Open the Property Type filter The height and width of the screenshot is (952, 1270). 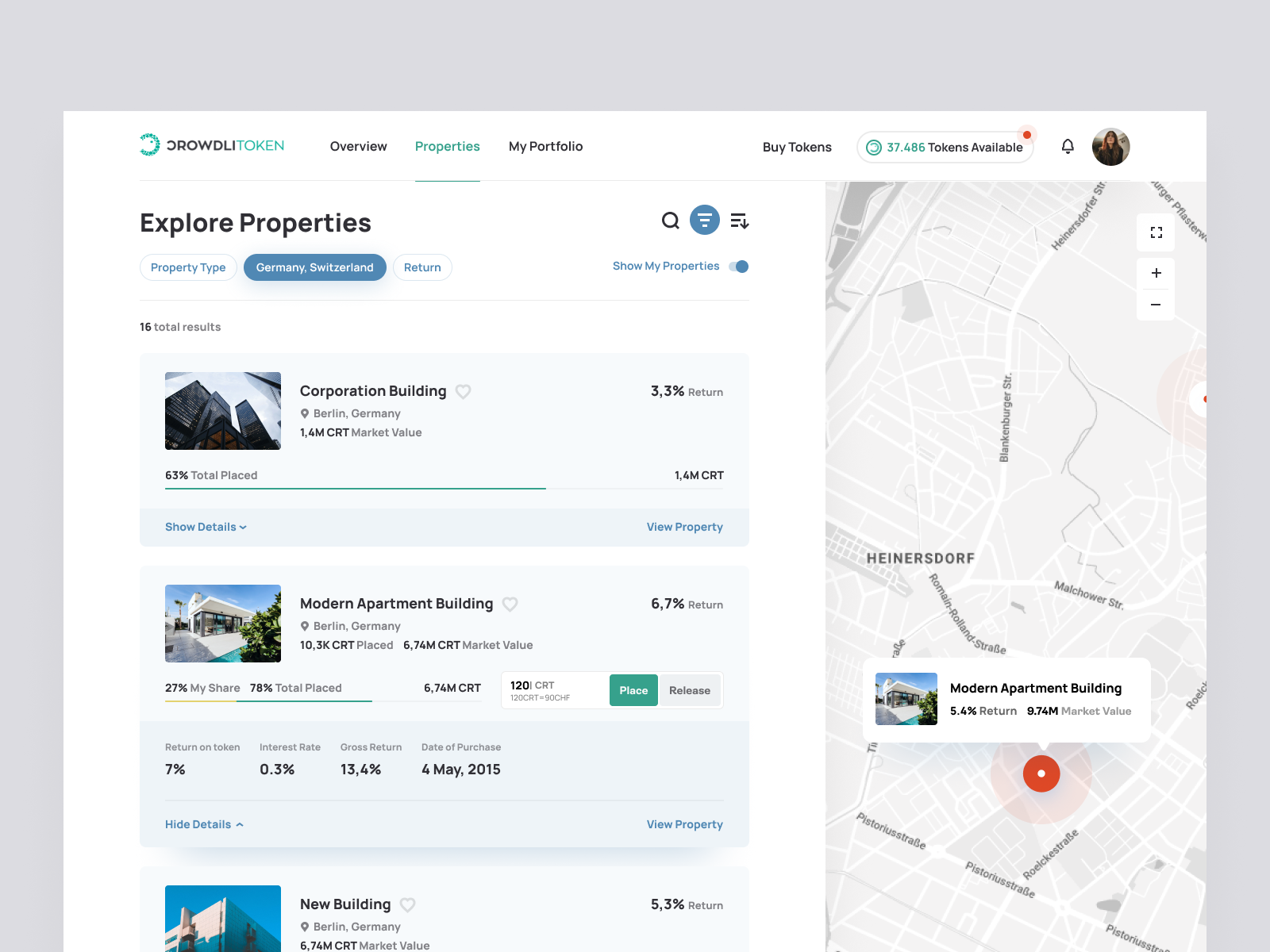pyautogui.click(x=188, y=267)
